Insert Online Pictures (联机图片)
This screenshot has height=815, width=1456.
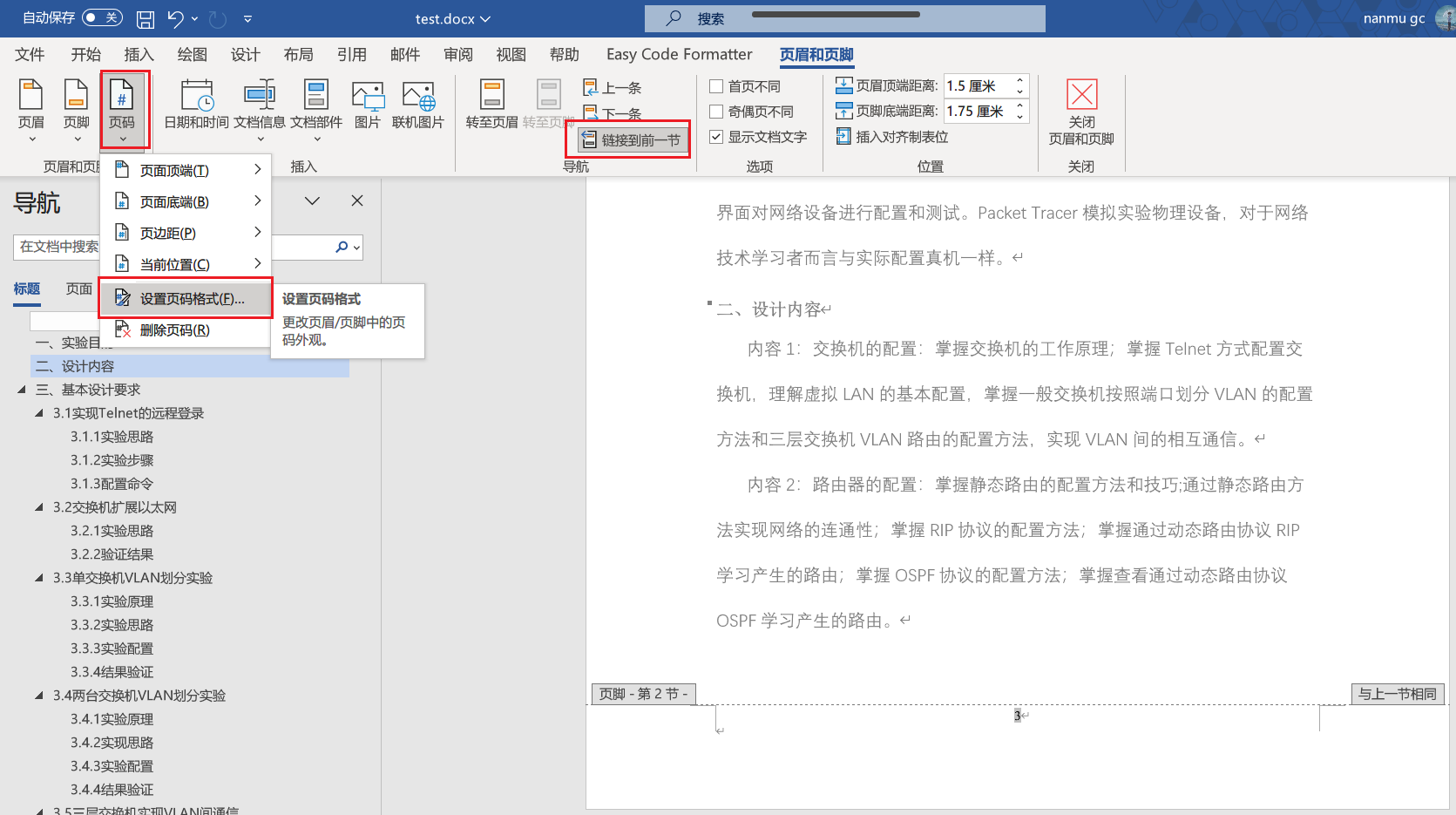click(x=418, y=105)
